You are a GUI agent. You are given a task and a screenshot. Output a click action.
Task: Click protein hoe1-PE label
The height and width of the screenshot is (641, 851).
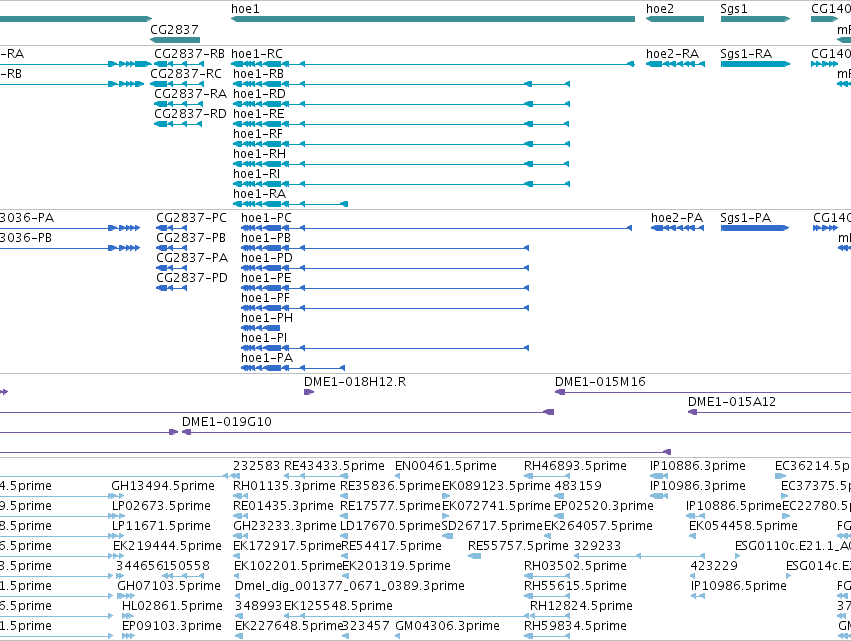266,278
